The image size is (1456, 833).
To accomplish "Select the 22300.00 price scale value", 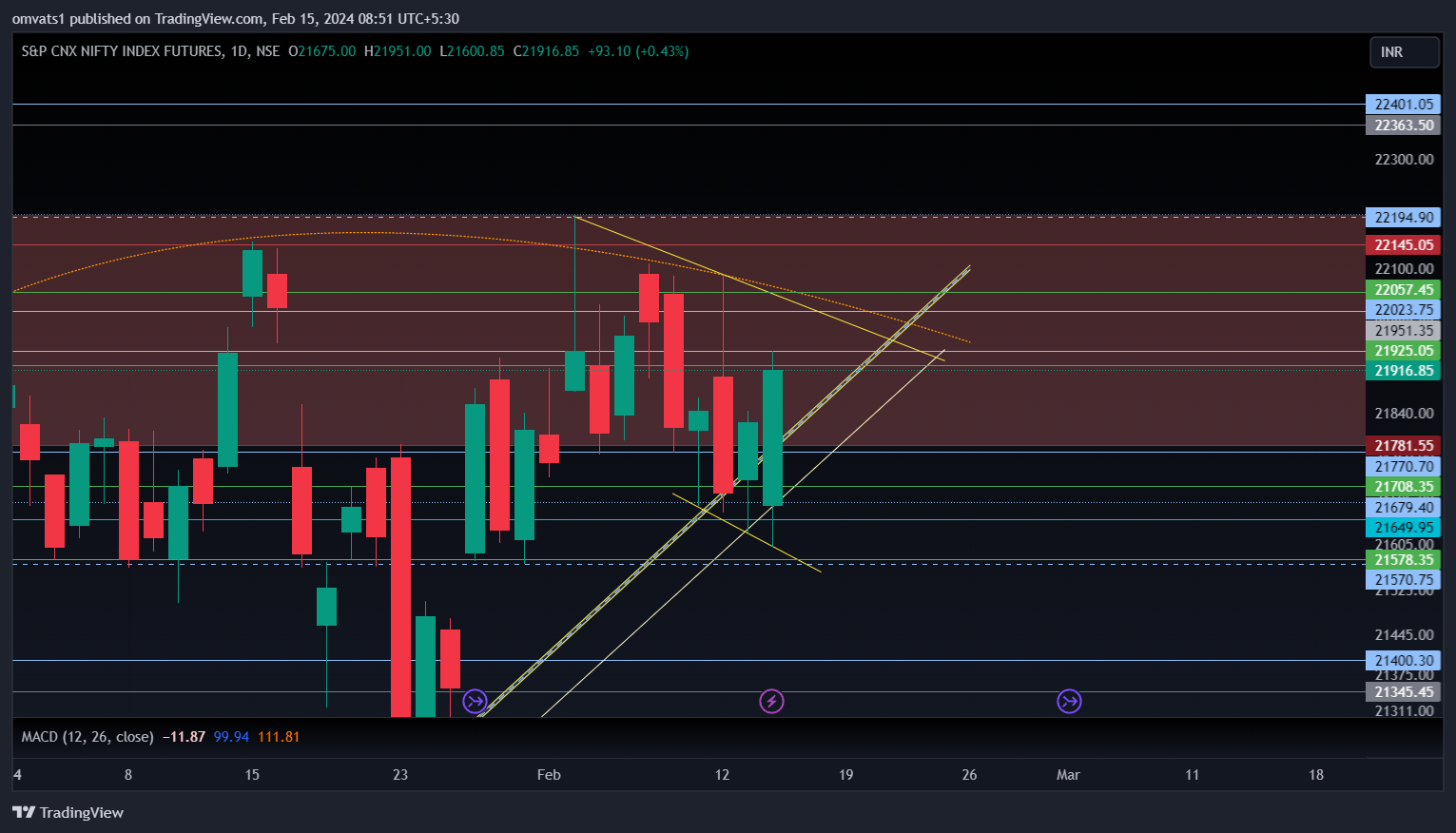I will [1404, 160].
